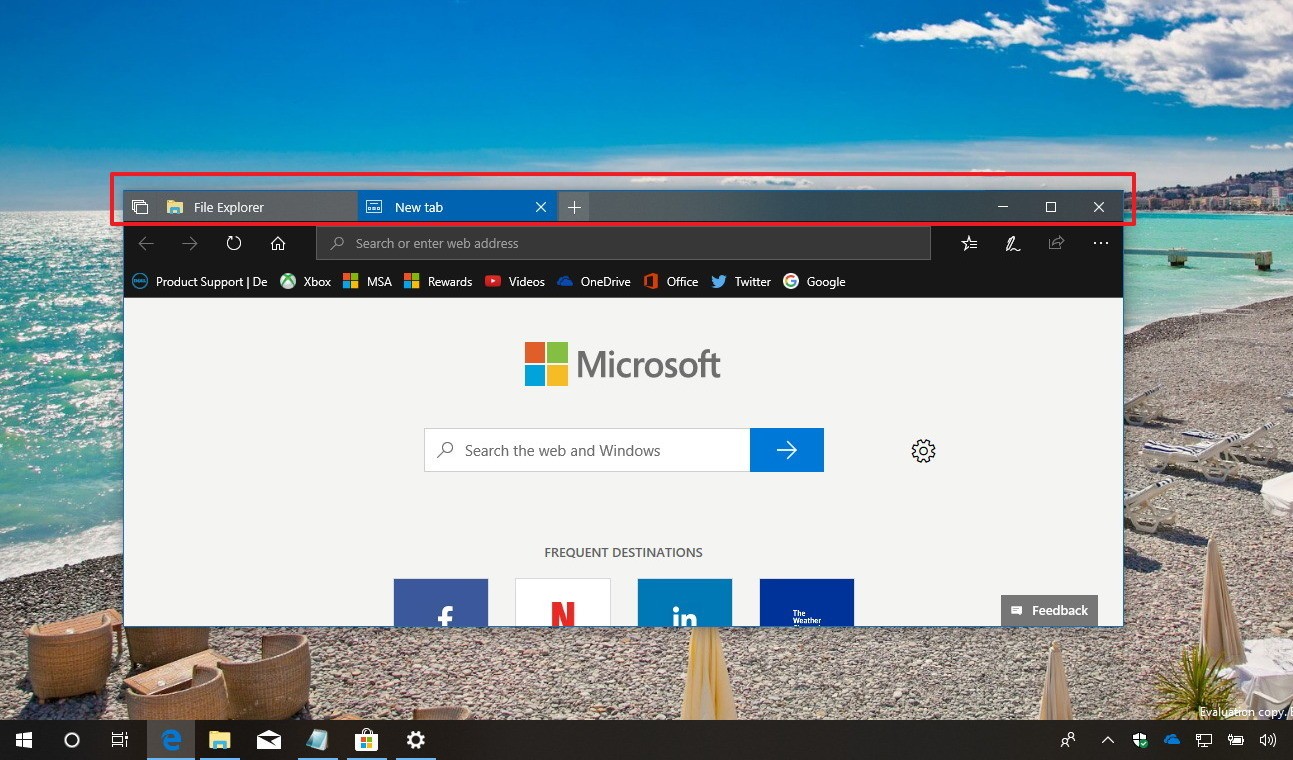
Task: Open volume speaker tray icon
Action: pyautogui.click(x=1268, y=740)
